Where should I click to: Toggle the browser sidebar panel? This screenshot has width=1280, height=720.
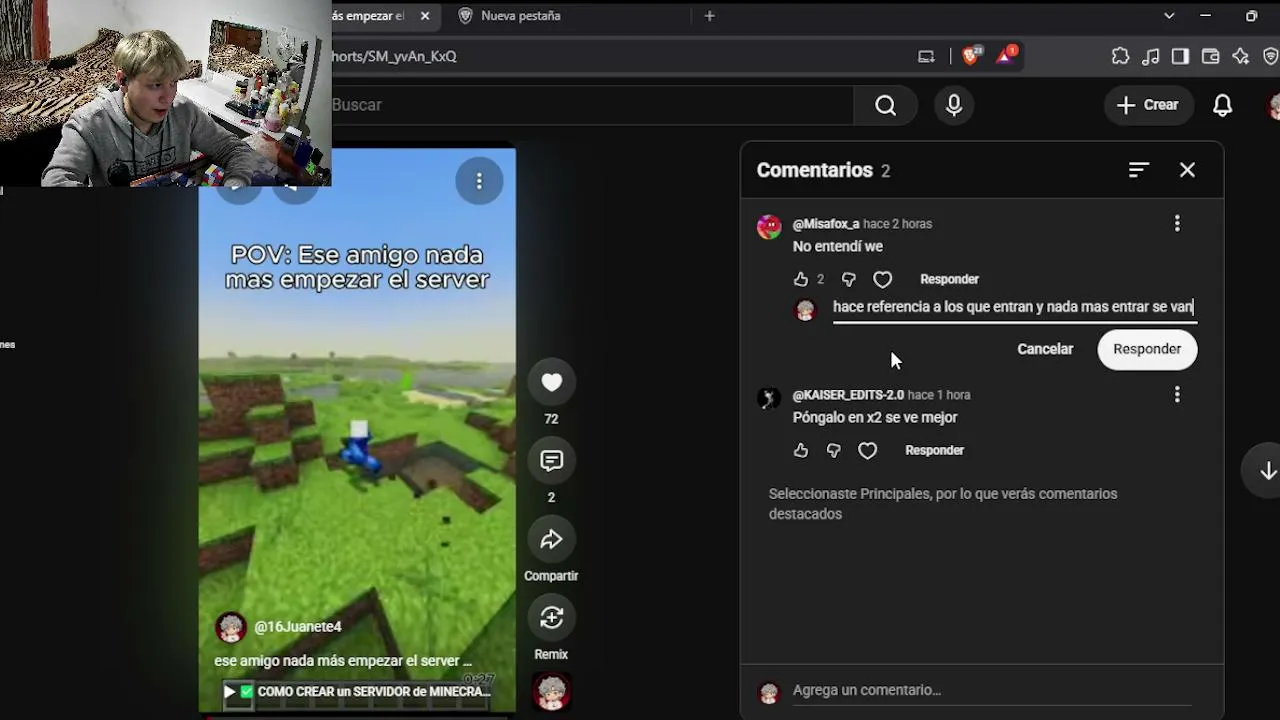1180,56
